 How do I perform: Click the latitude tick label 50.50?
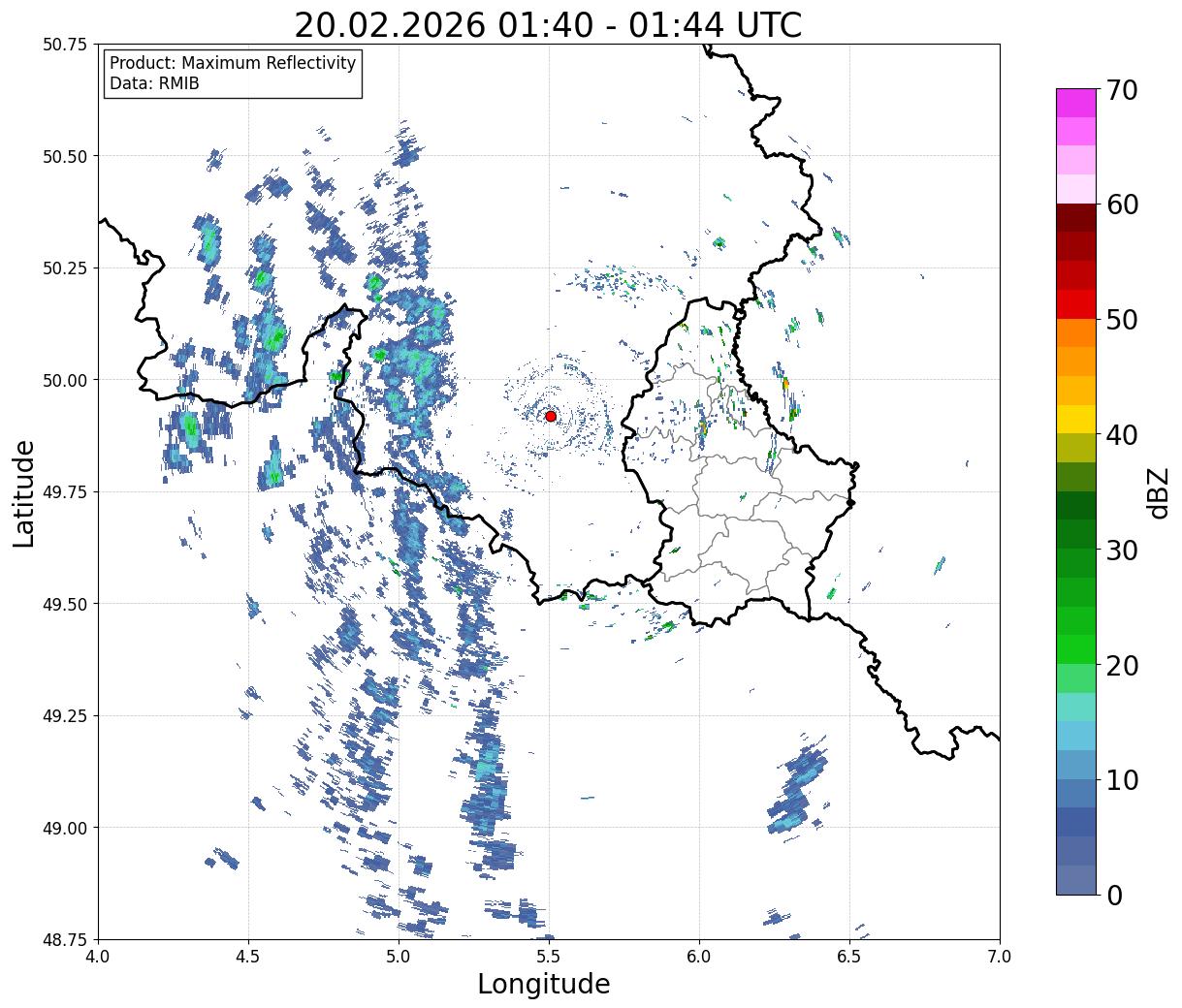[x=66, y=156]
